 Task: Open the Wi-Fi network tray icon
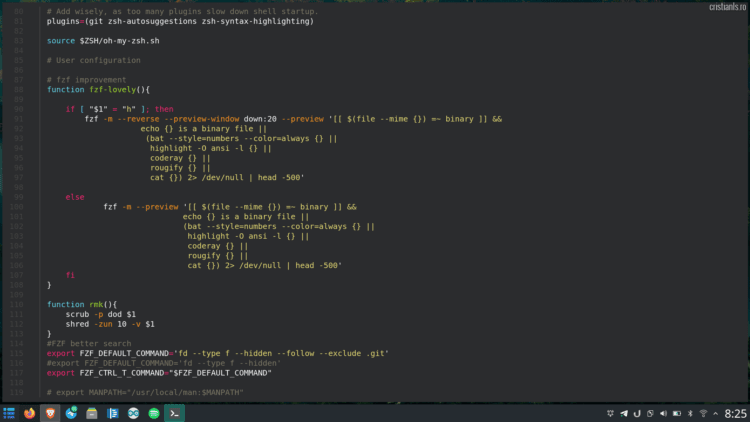tap(702, 413)
